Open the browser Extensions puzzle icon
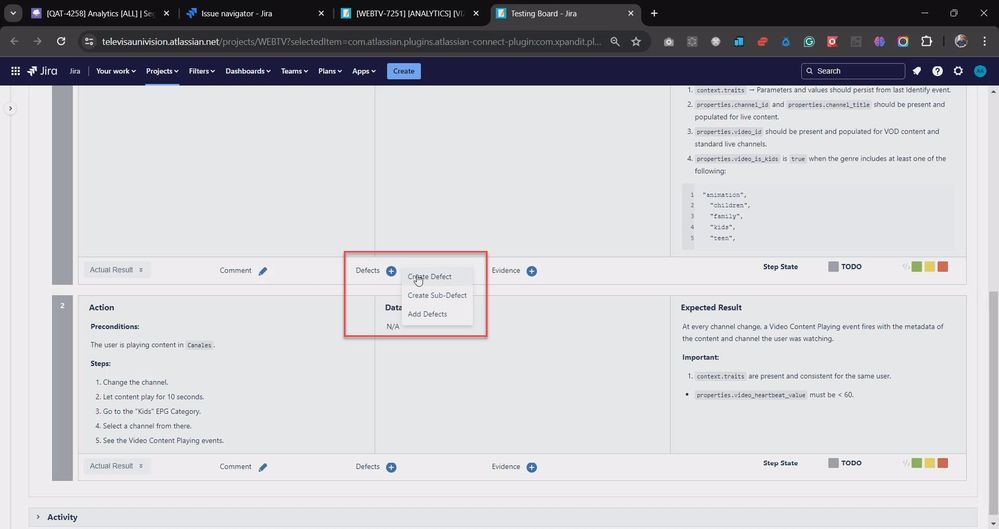Image resolution: width=999 pixels, height=529 pixels. (926, 41)
